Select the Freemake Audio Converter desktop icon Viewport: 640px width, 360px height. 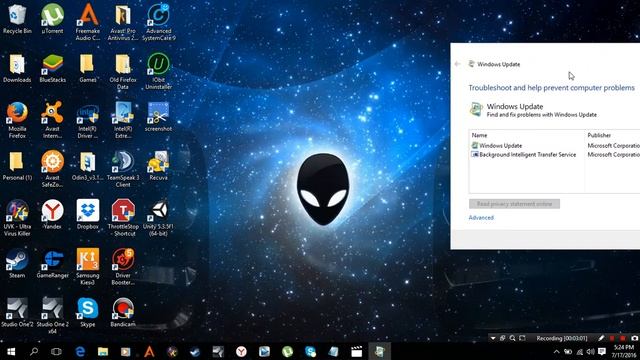click(x=88, y=22)
